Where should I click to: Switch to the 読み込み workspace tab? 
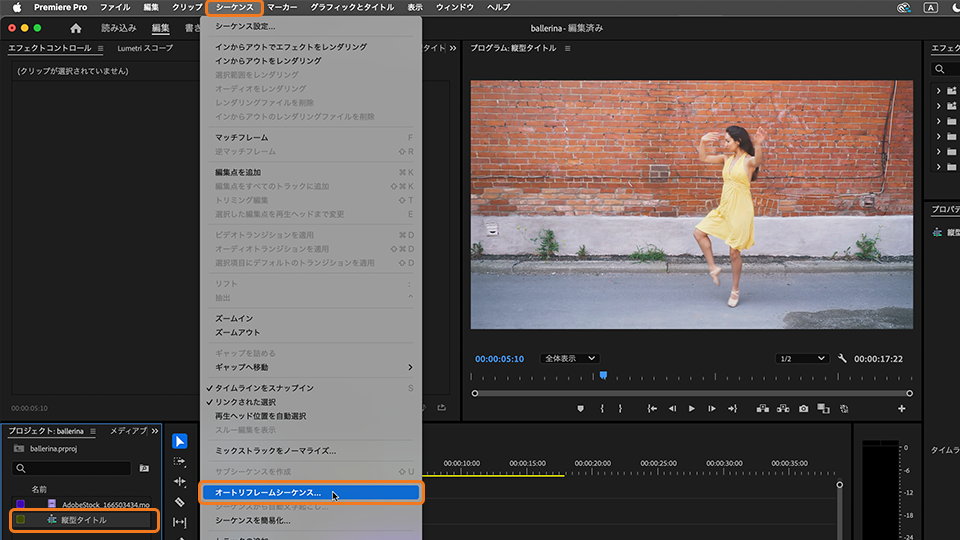coord(119,28)
